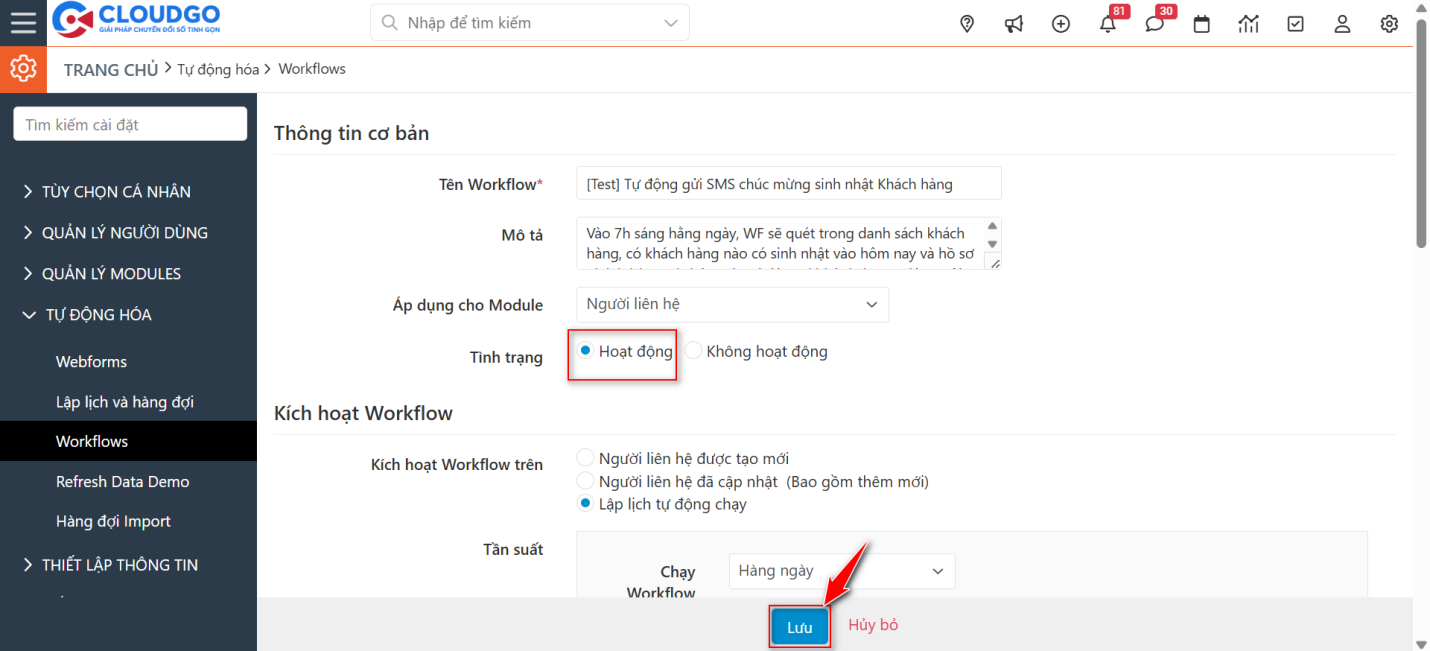Go to 'Refresh Data Demo' in sidebar
This screenshot has height=651, width=1430.
(x=122, y=481)
